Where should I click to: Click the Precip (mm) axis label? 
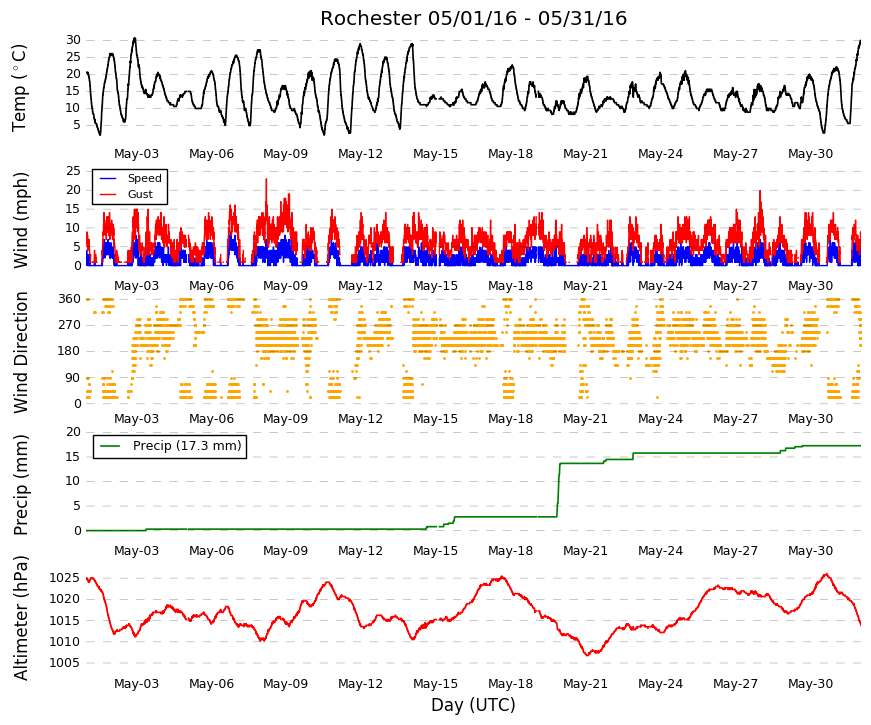click(20, 485)
